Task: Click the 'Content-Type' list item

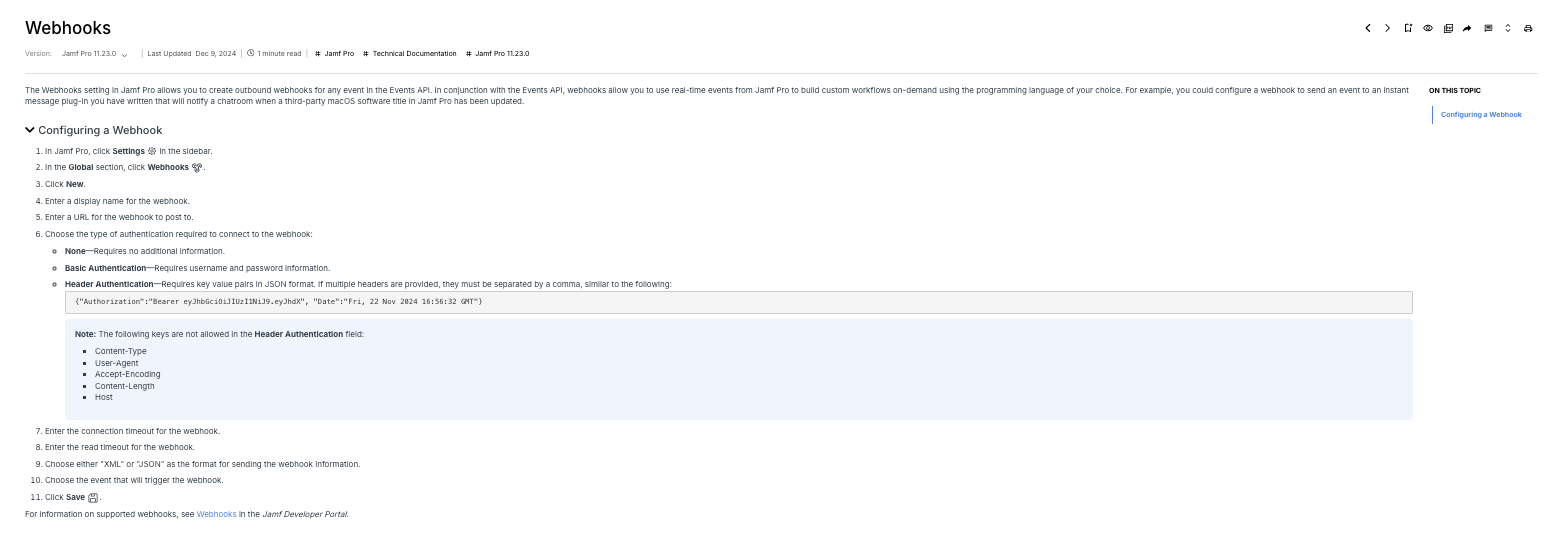Action: [x=120, y=351]
